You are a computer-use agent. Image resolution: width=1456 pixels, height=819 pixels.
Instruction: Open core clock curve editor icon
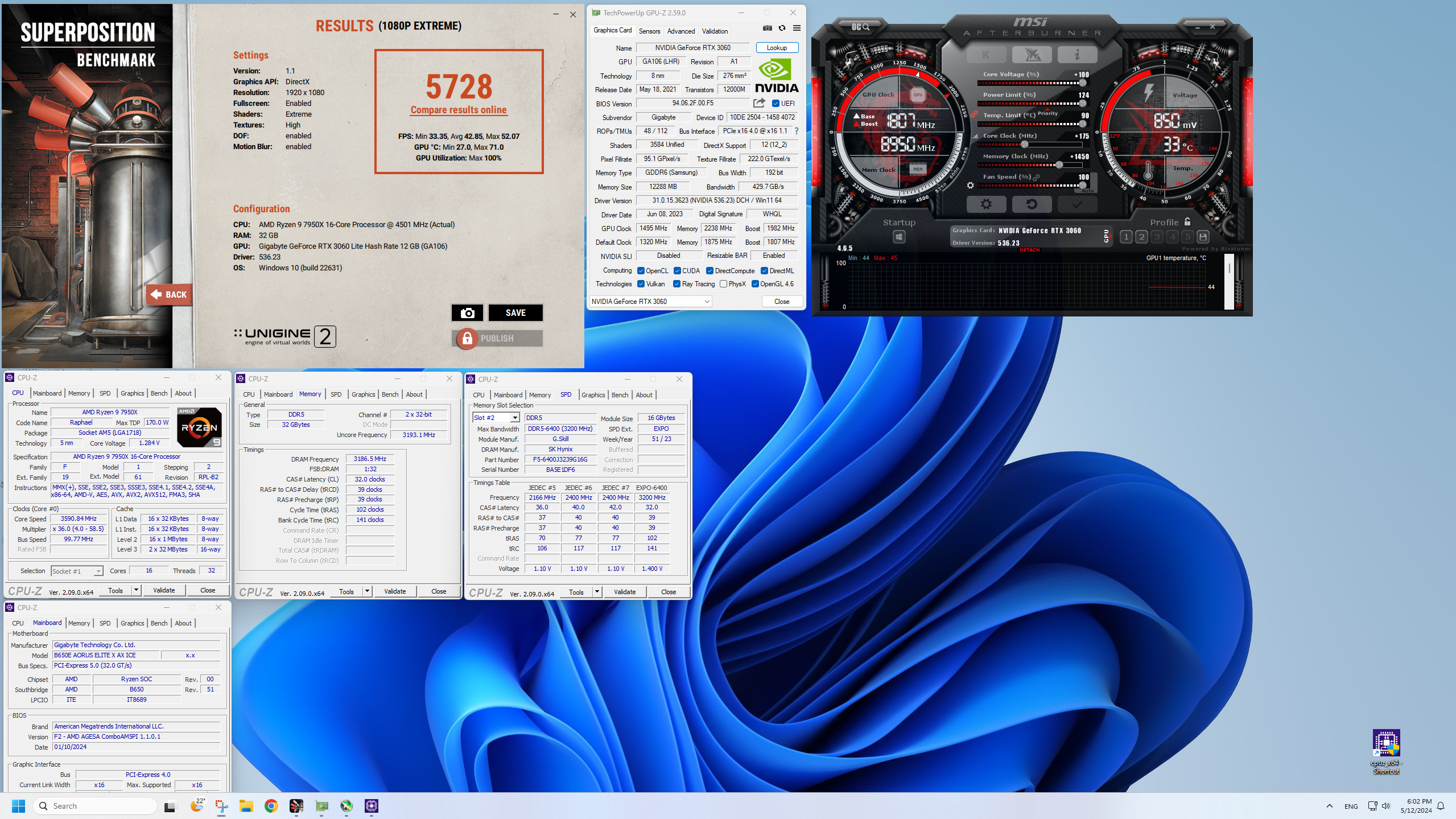975,136
